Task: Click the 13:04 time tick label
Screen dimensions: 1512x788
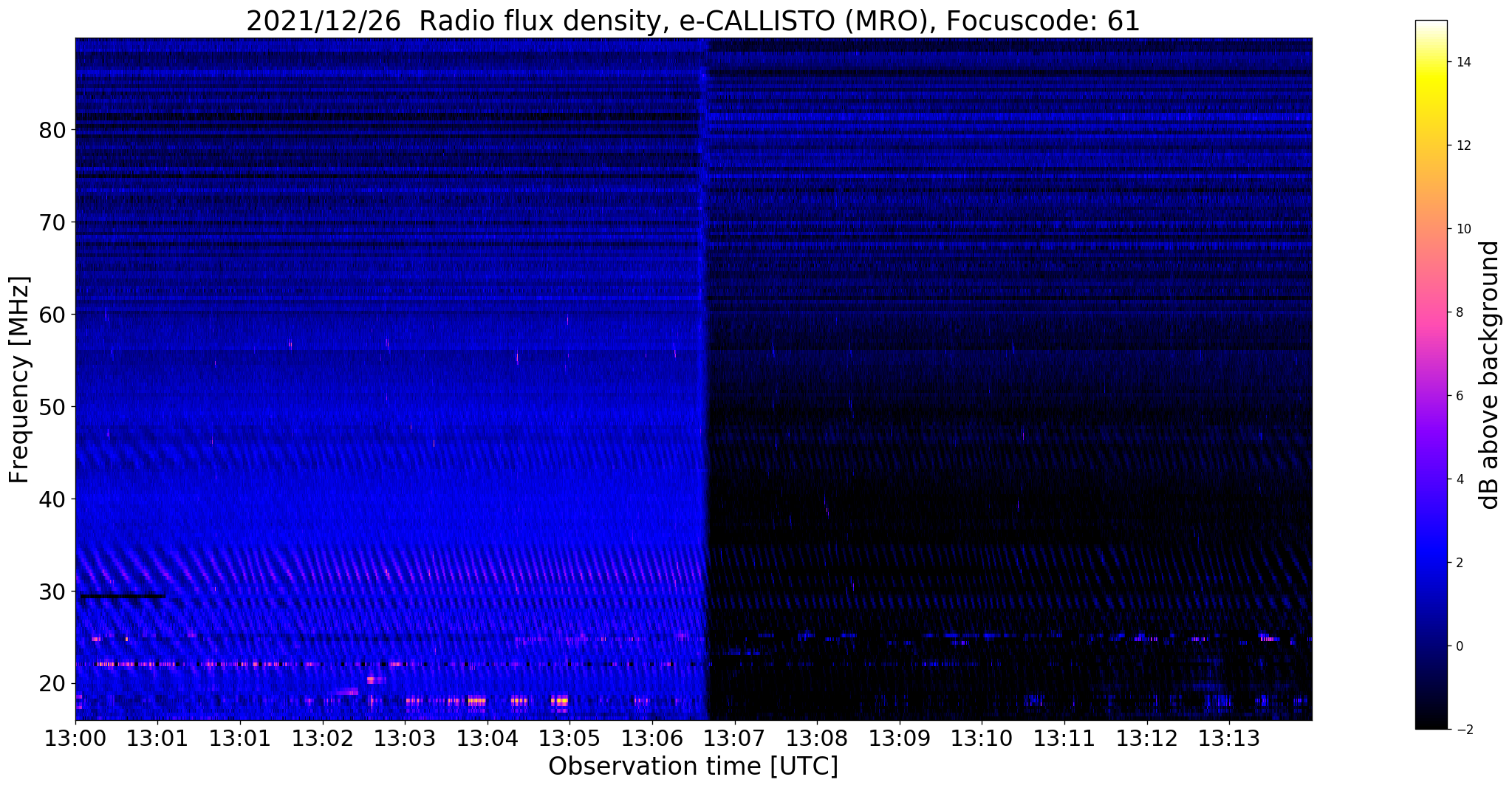Action: (x=487, y=739)
